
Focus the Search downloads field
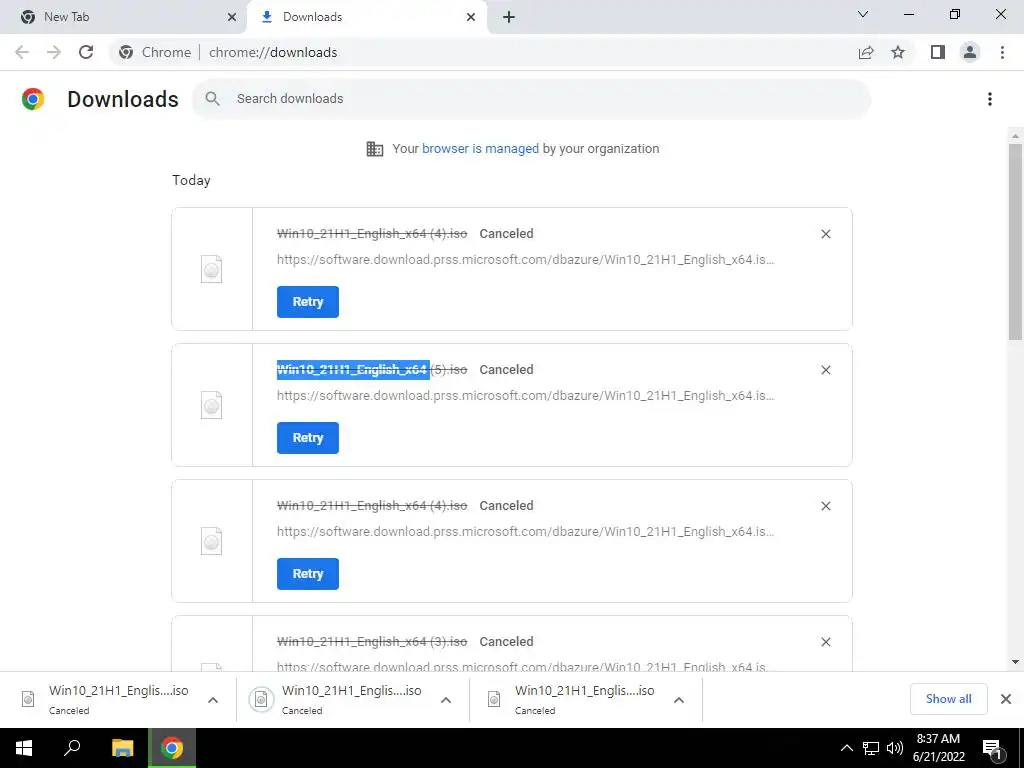[532, 99]
